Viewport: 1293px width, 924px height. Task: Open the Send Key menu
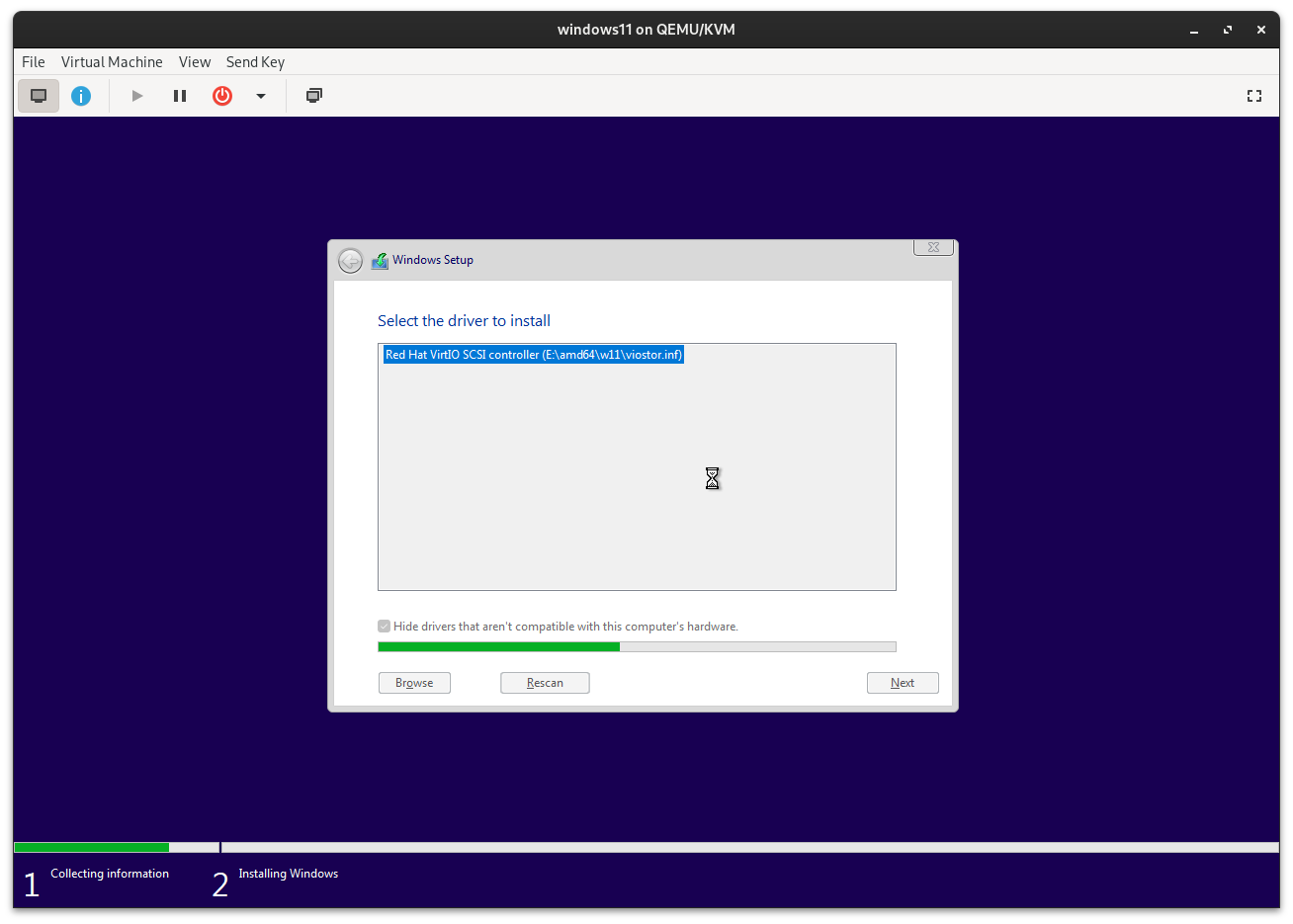255,61
